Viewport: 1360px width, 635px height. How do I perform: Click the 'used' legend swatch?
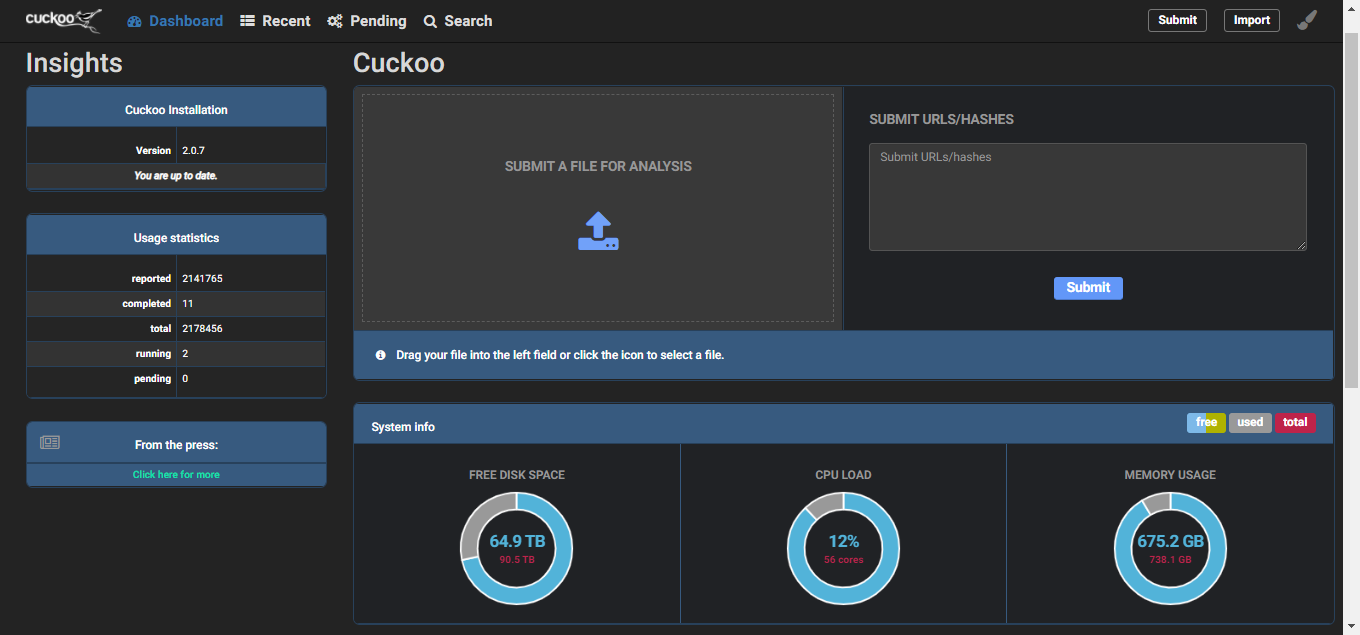(1250, 423)
